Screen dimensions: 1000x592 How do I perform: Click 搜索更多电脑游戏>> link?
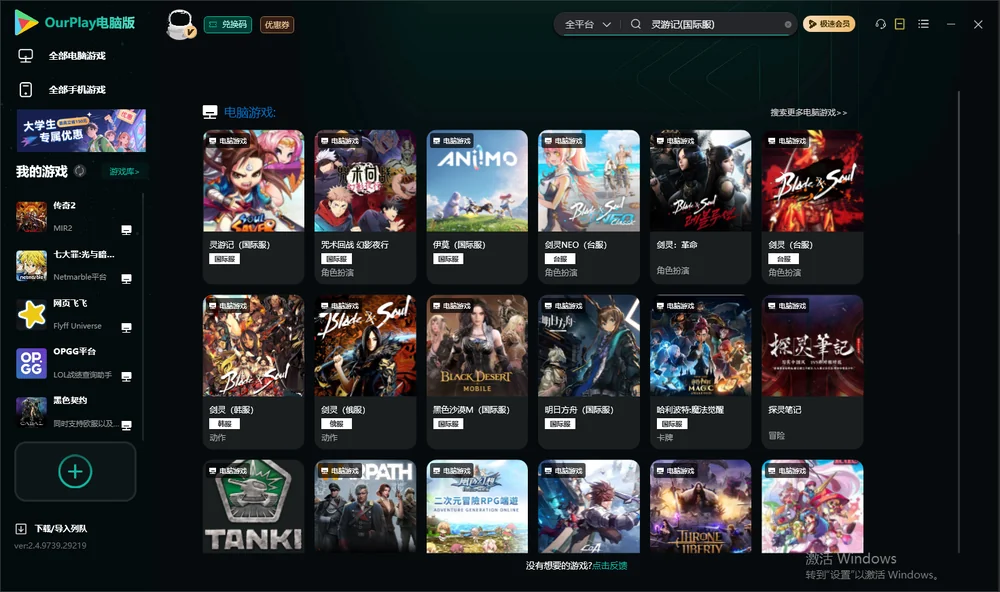click(808, 112)
